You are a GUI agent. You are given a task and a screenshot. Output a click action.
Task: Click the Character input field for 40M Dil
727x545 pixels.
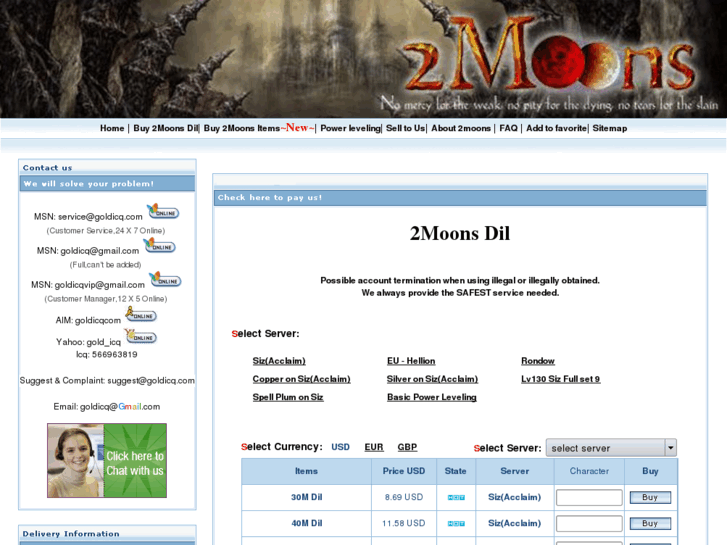coord(589,524)
